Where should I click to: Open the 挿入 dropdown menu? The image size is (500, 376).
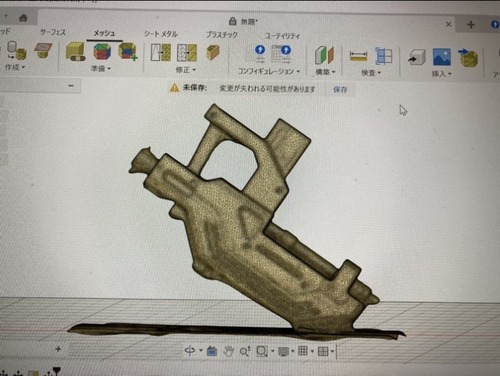pos(442,74)
